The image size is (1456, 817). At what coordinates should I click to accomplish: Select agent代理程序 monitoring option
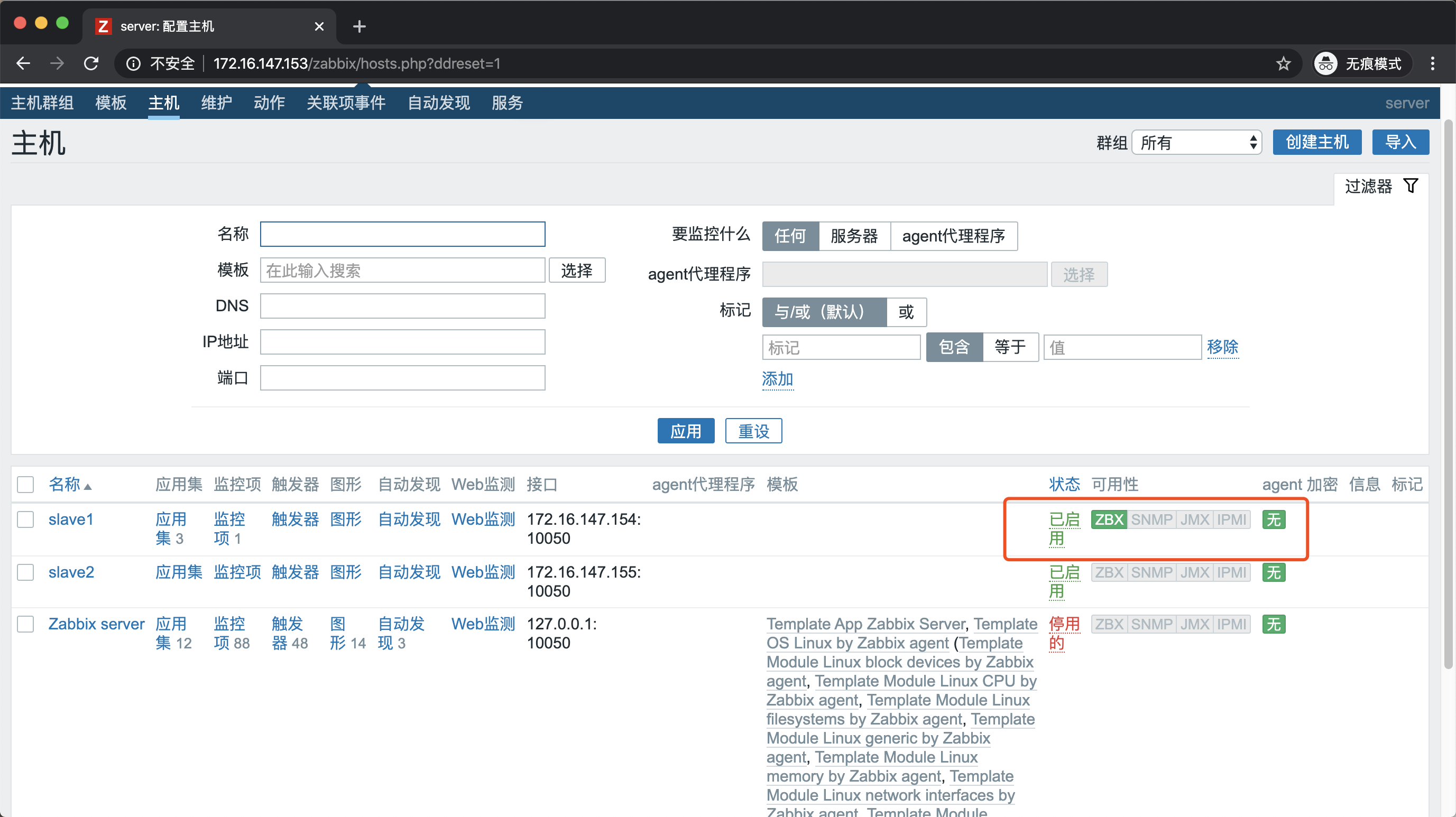(953, 236)
